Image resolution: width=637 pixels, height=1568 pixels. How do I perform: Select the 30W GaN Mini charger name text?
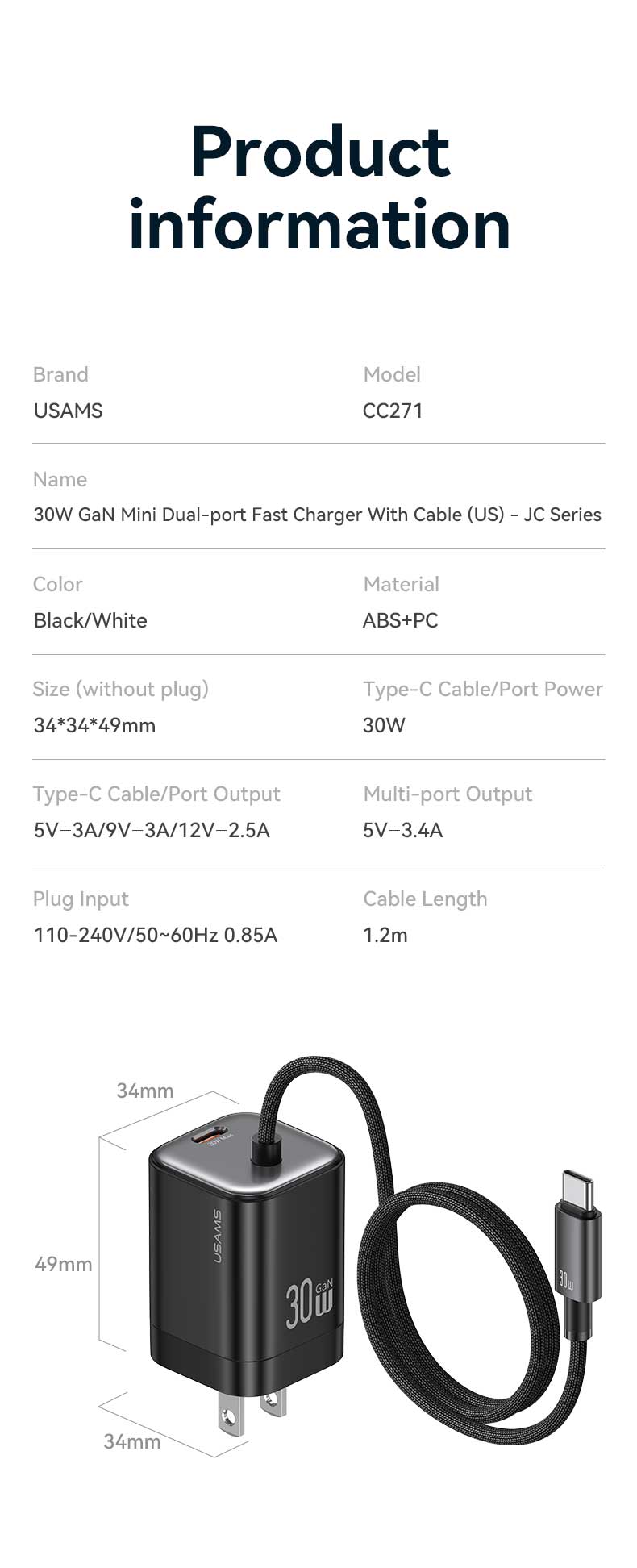coord(317,515)
